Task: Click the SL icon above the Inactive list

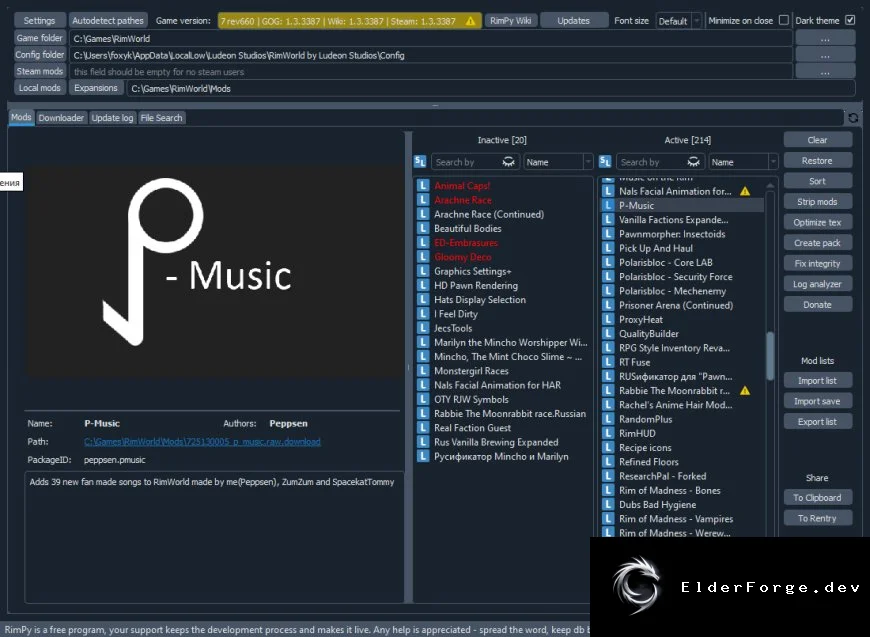Action: [420, 161]
